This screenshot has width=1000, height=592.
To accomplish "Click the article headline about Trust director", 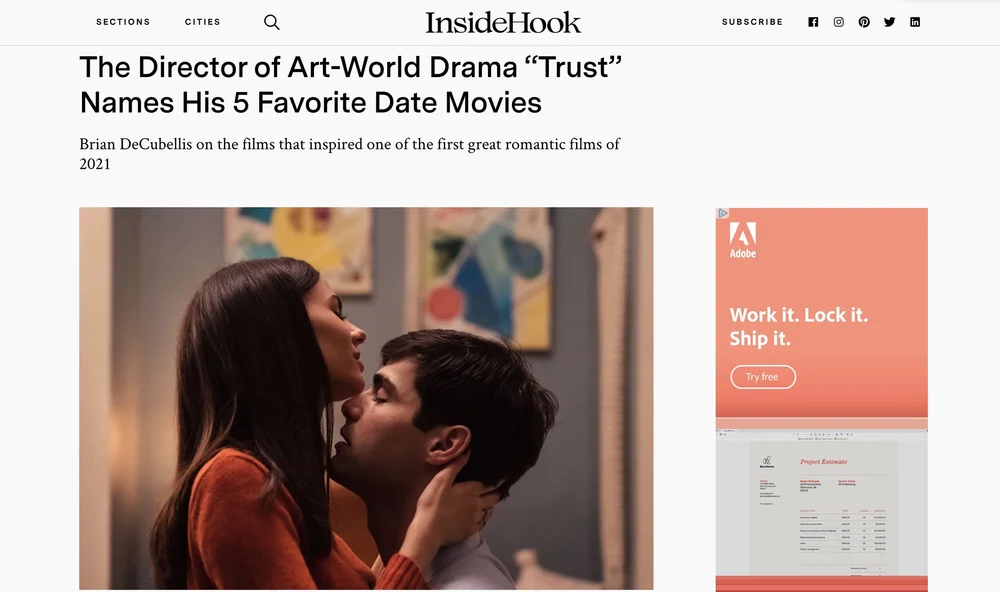I will tap(351, 85).
